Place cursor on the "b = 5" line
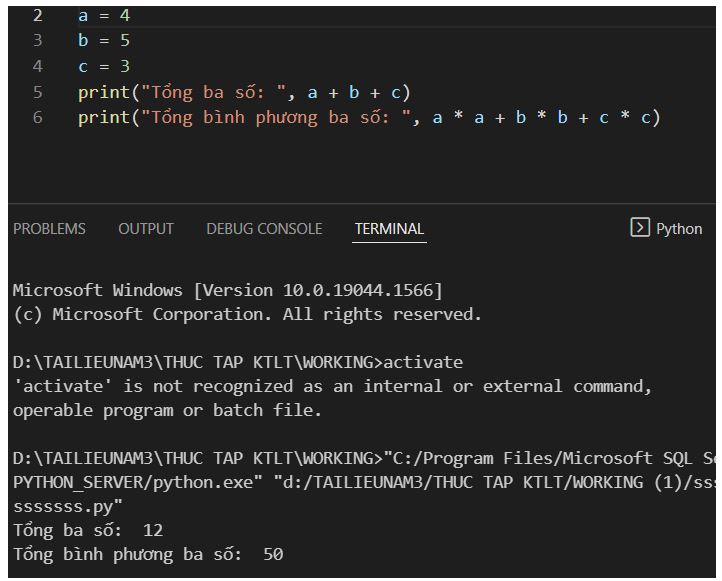 pyautogui.click(x=104, y=41)
